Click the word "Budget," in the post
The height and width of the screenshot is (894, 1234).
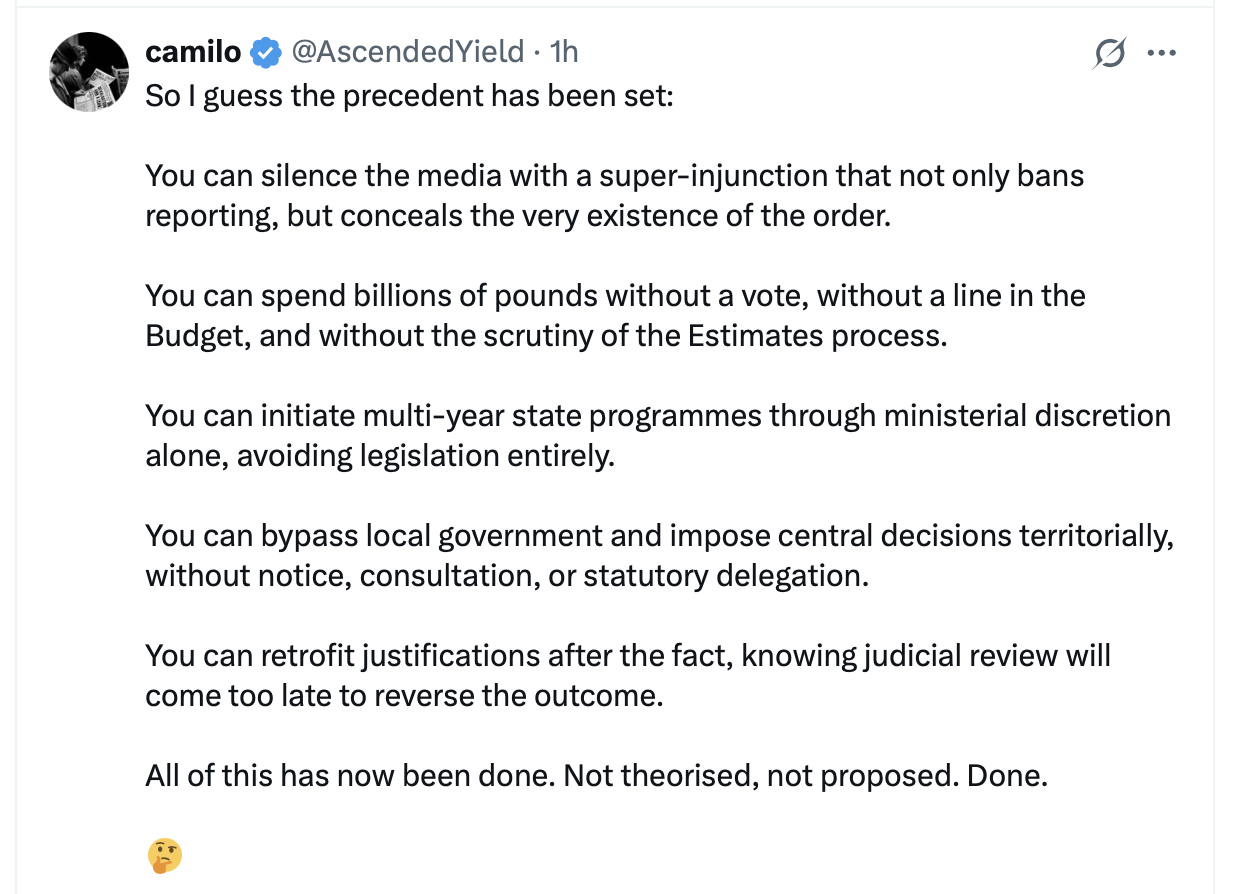click(x=198, y=336)
